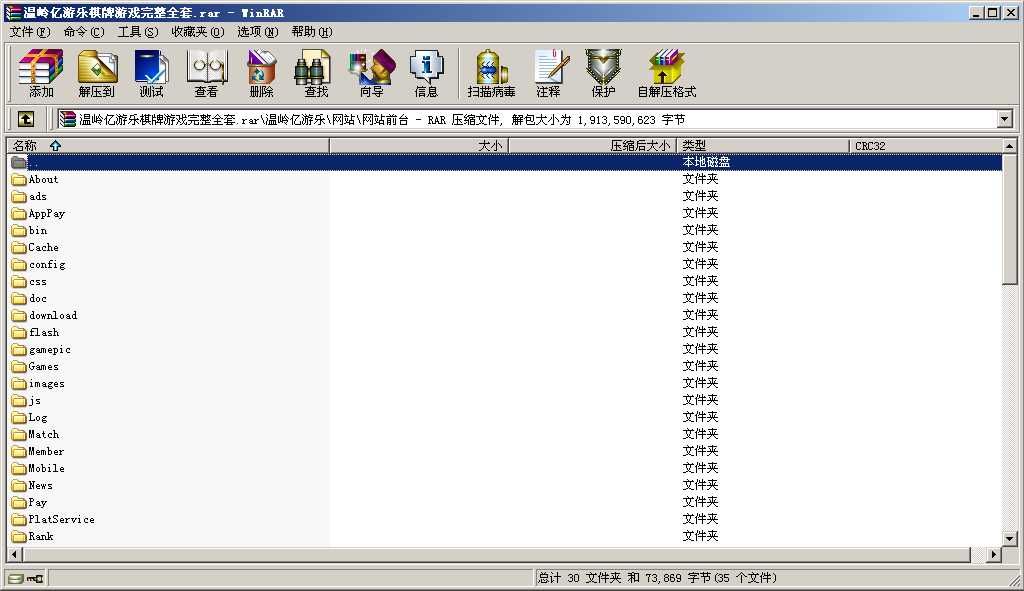Select the Member folder row
Screen dimensions: 1024x591
[505, 451]
